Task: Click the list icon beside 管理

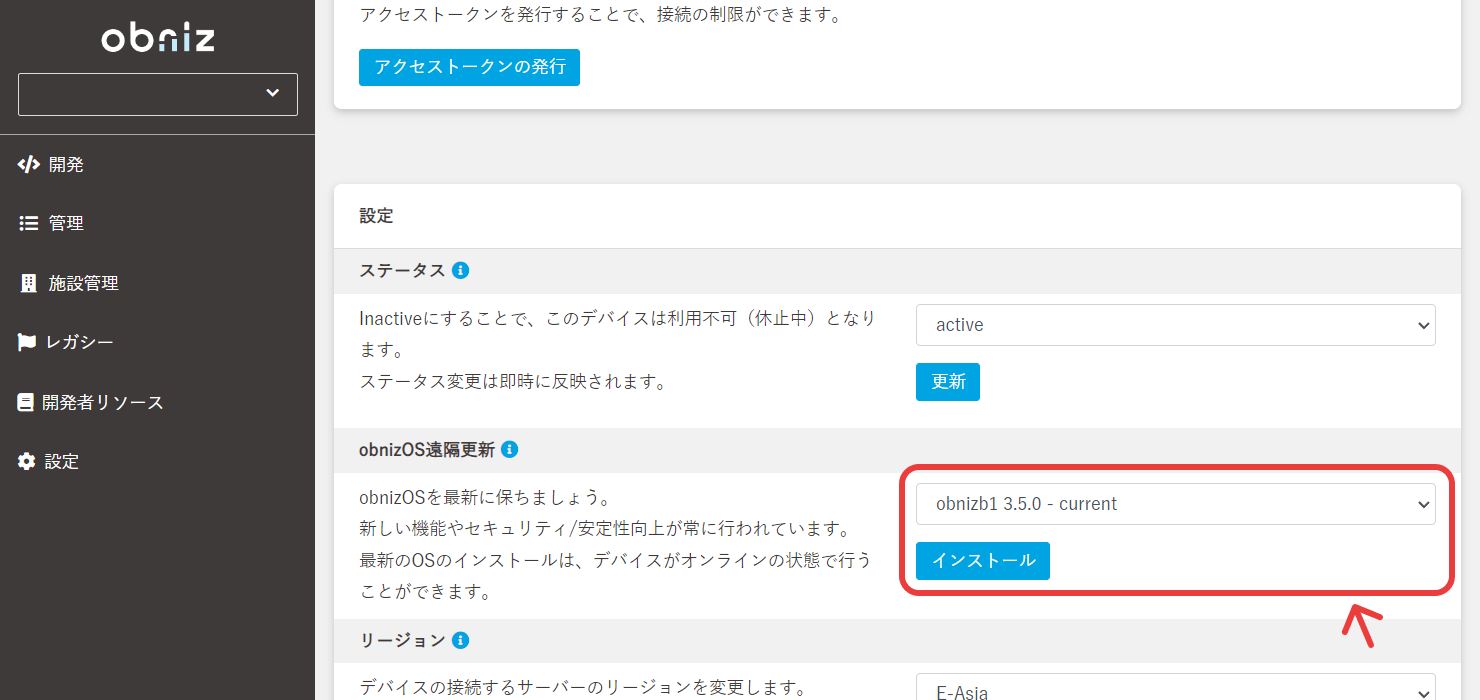Action: [29, 224]
